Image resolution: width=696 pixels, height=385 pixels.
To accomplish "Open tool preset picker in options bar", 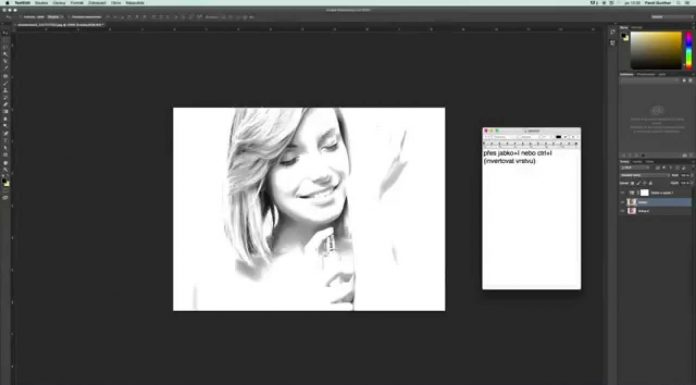I will click(x=9, y=17).
